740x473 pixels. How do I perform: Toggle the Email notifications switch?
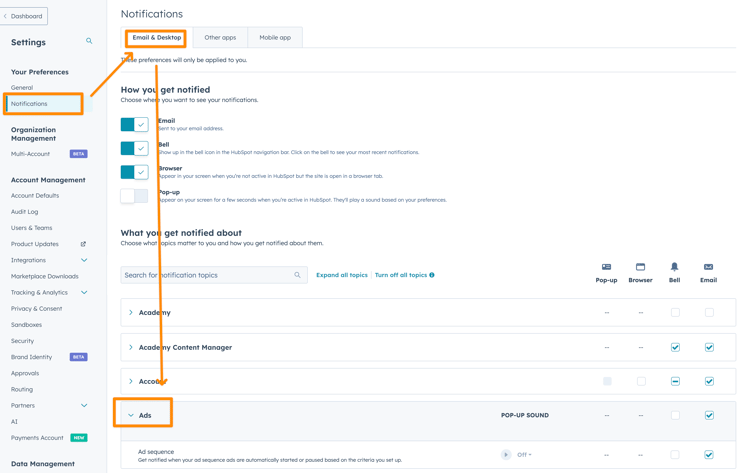point(135,125)
